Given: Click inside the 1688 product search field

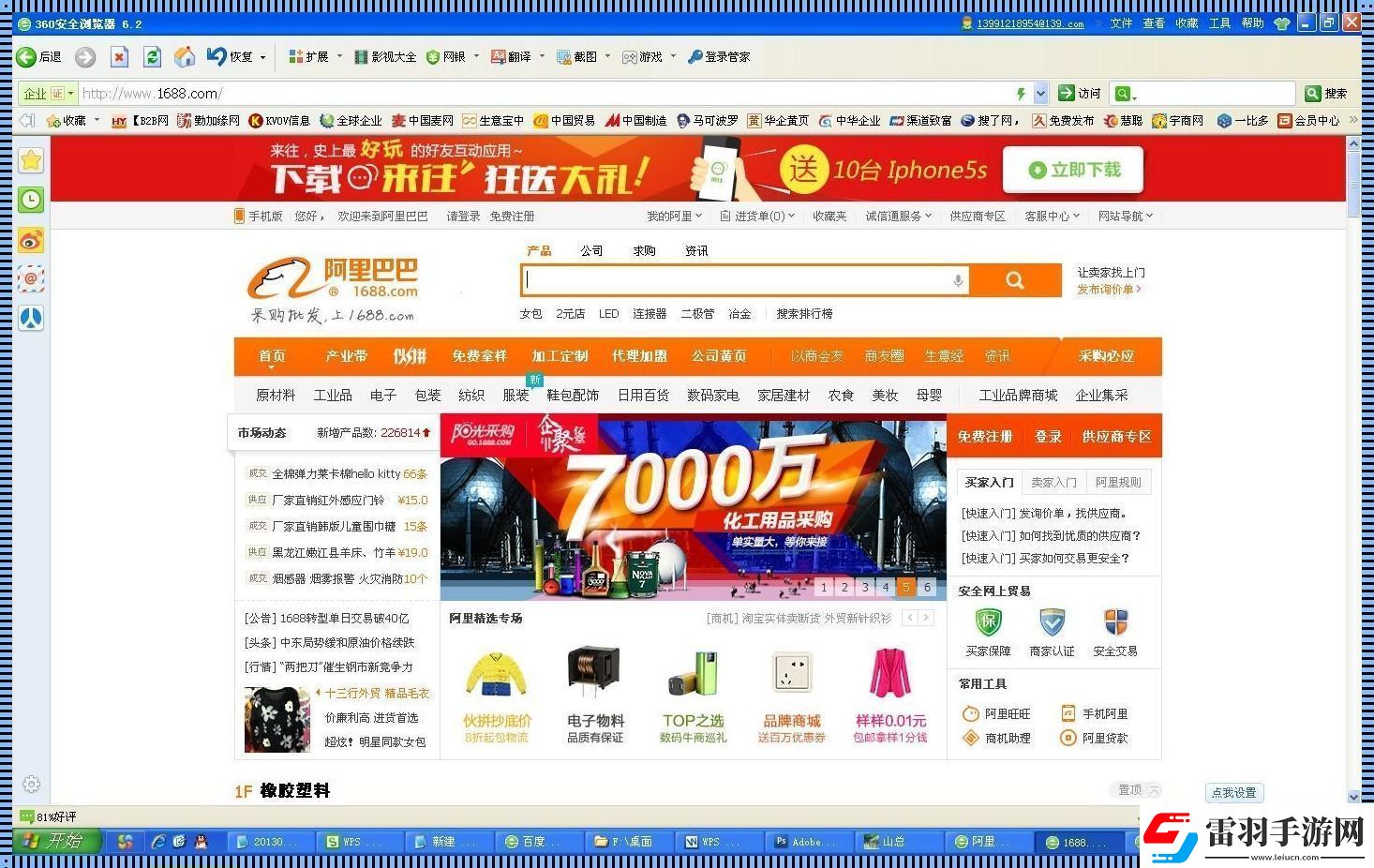Looking at the screenshot, I should [740, 279].
